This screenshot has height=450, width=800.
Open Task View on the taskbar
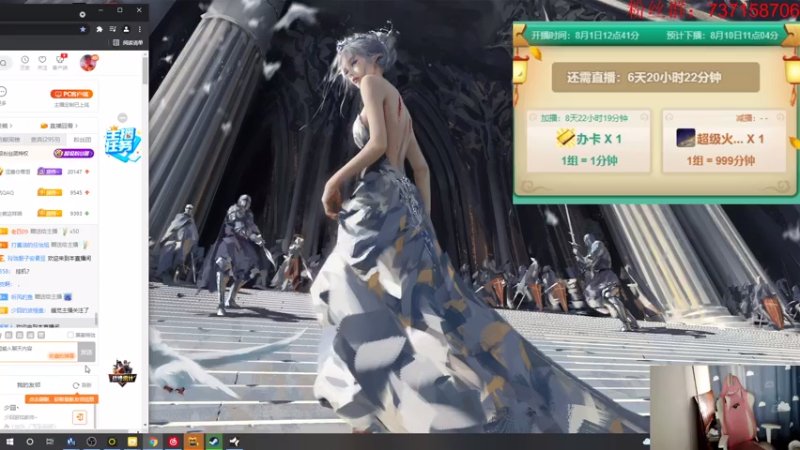tap(49, 442)
